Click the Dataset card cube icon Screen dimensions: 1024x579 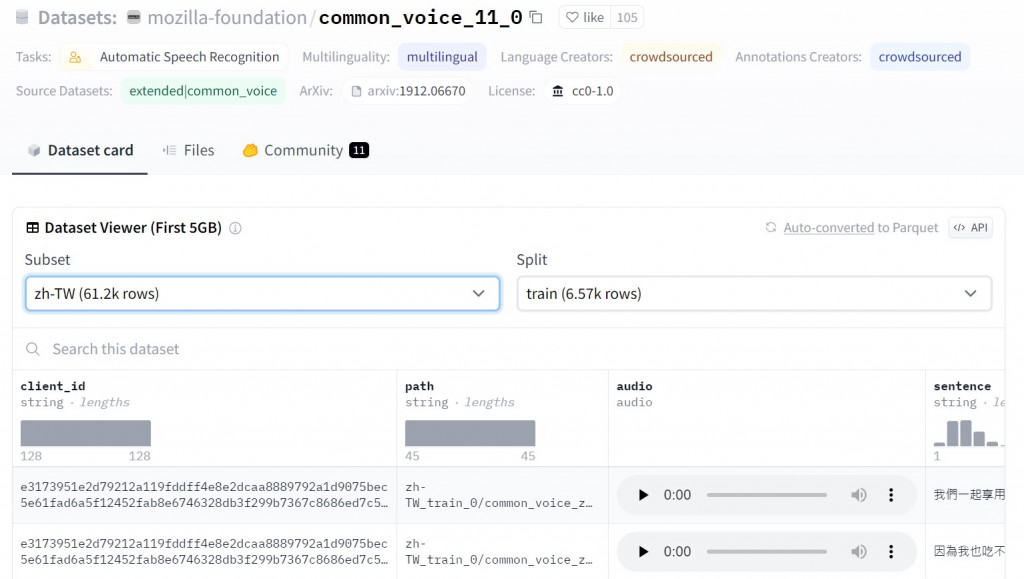tap(34, 151)
